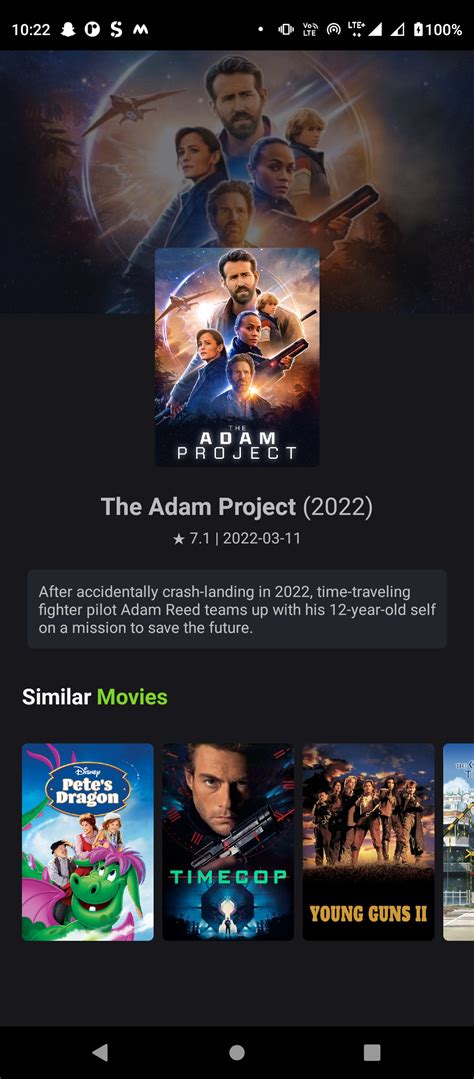Tap the Android home circle button
Screen dimensions: 474x1079
click(x=237, y=1052)
